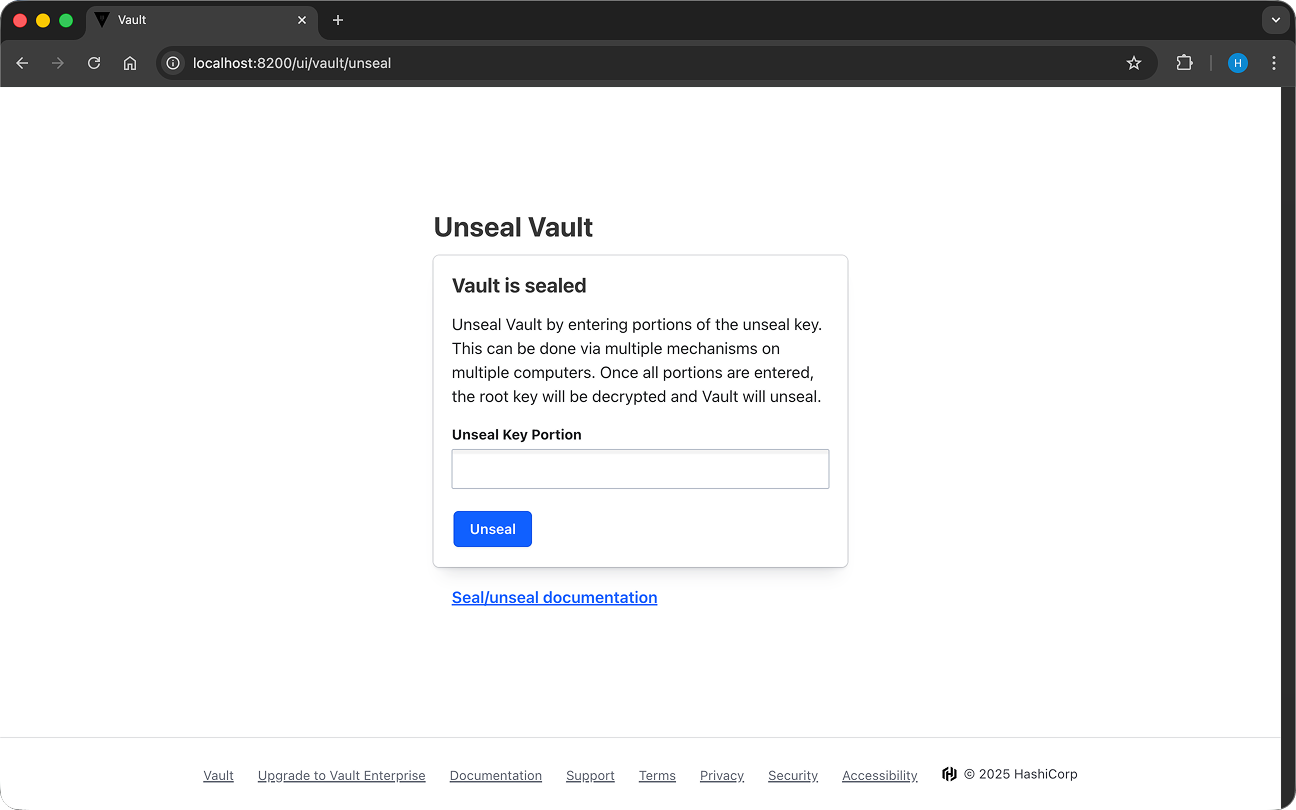
Task: Click the green zoom traffic light button
Action: click(x=66, y=19)
